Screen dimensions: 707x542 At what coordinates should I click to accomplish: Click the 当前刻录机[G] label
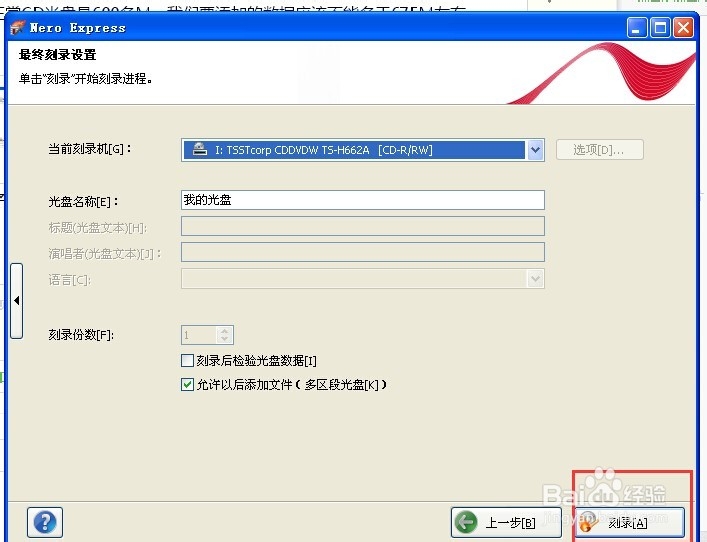pos(89,149)
